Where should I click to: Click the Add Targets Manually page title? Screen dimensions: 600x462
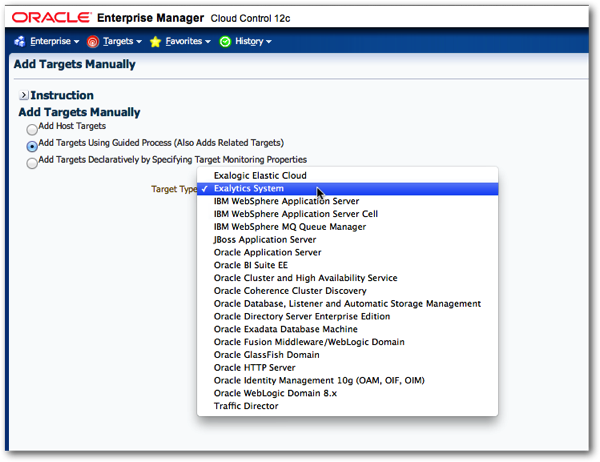(75, 64)
